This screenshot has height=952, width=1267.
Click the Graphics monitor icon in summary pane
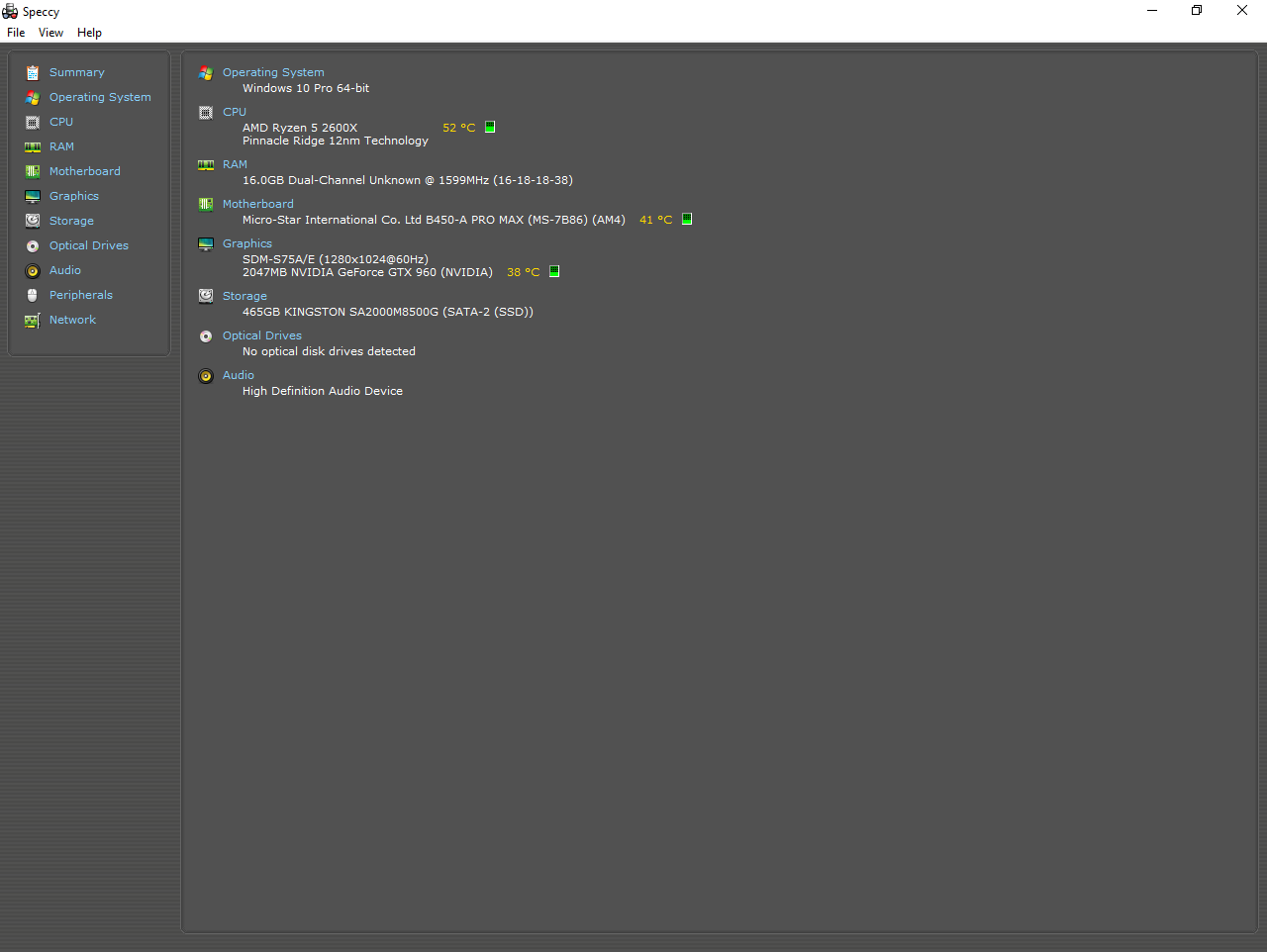click(x=206, y=243)
